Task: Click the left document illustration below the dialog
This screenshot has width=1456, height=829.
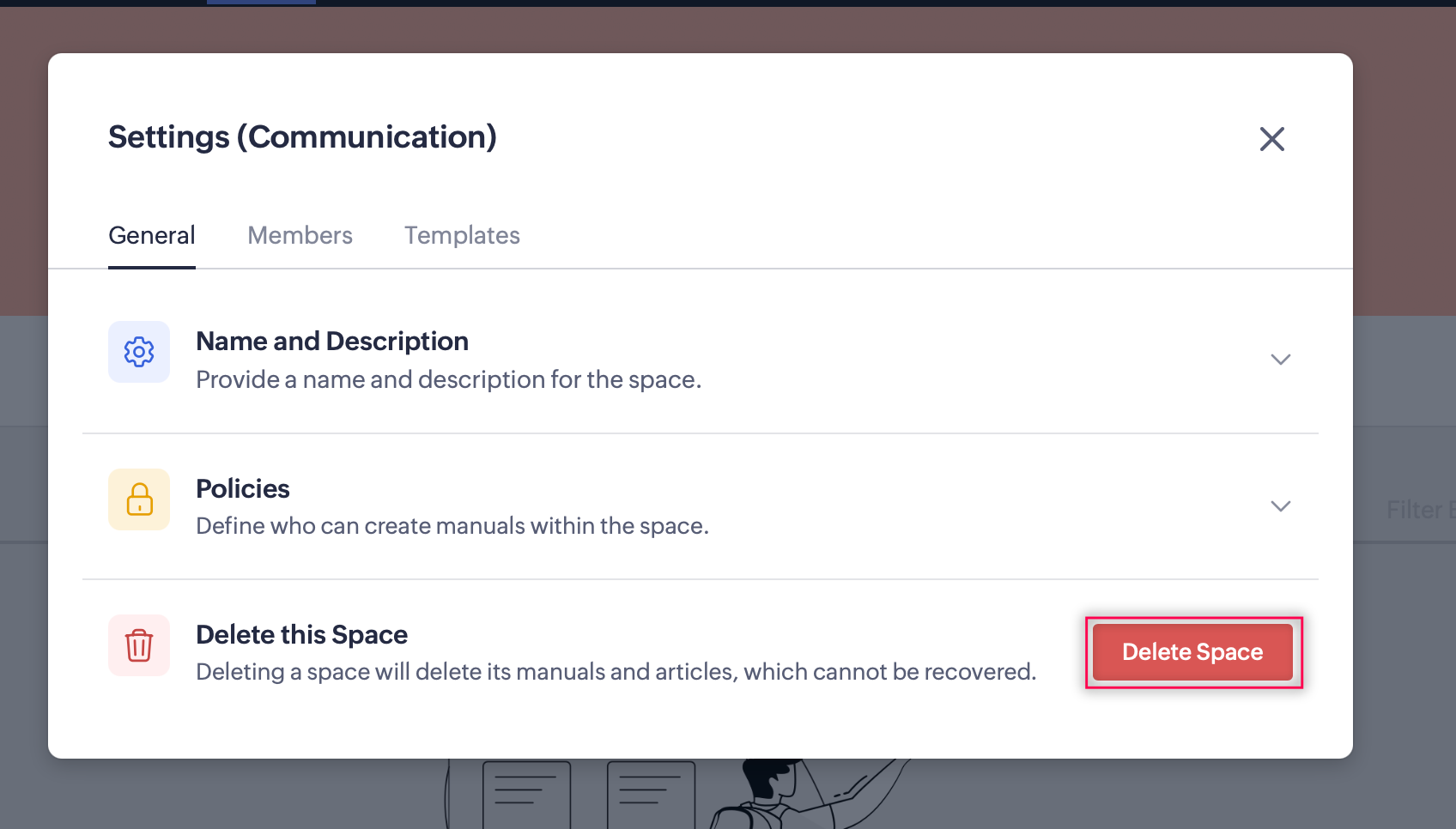Action: pyautogui.click(x=526, y=794)
